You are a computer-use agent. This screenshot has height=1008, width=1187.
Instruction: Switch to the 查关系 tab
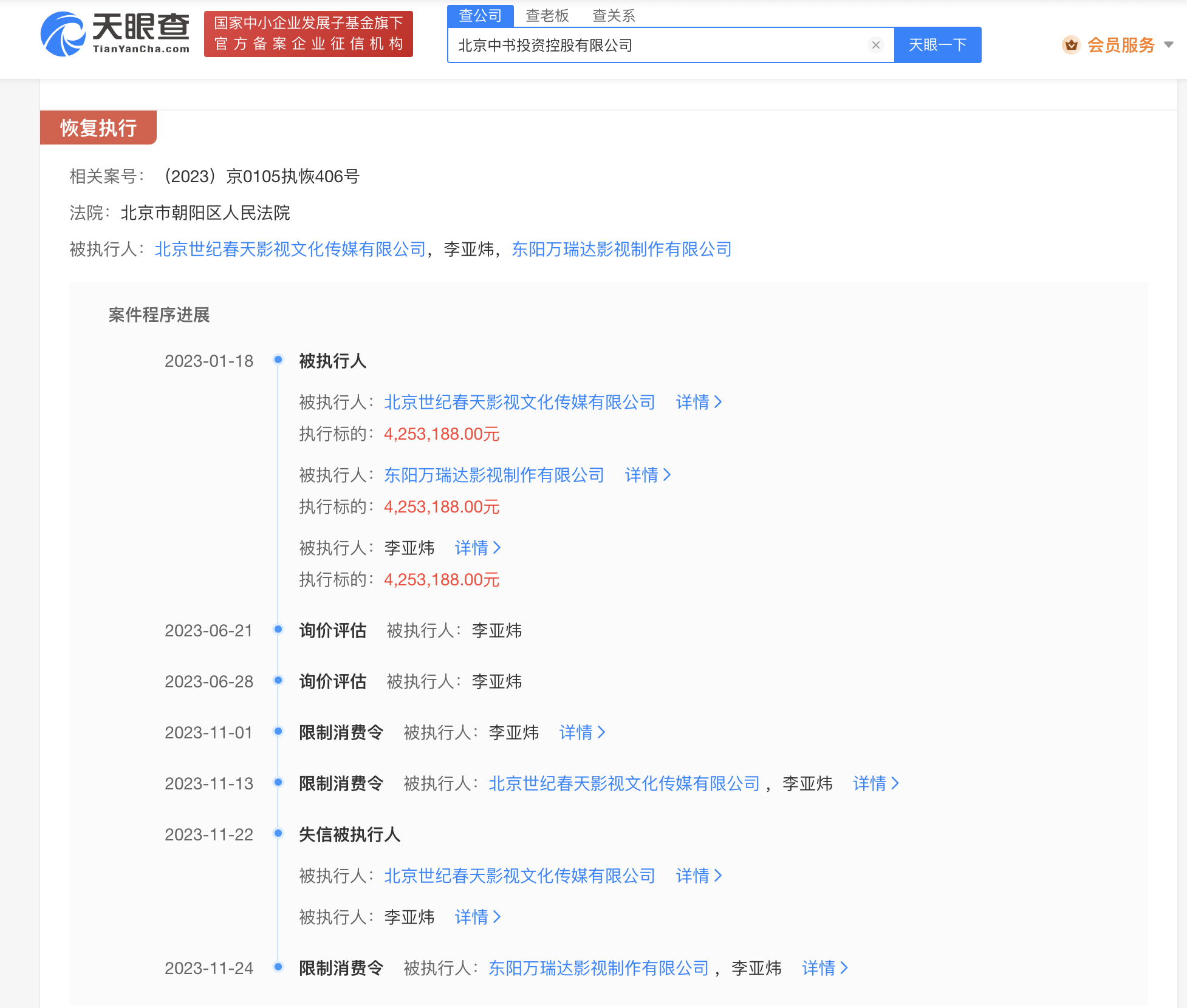tap(613, 15)
